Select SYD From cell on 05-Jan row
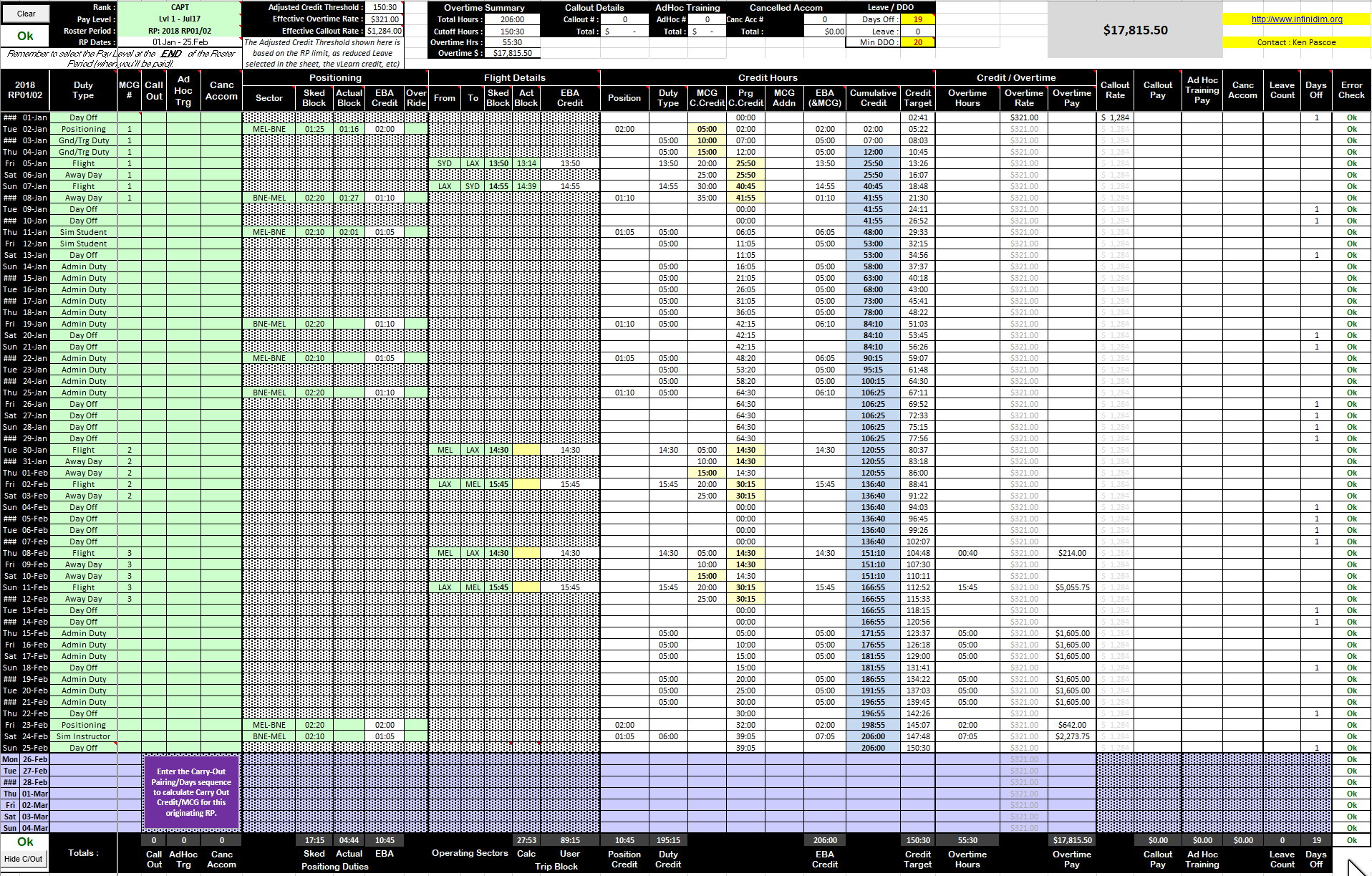 pos(445,163)
